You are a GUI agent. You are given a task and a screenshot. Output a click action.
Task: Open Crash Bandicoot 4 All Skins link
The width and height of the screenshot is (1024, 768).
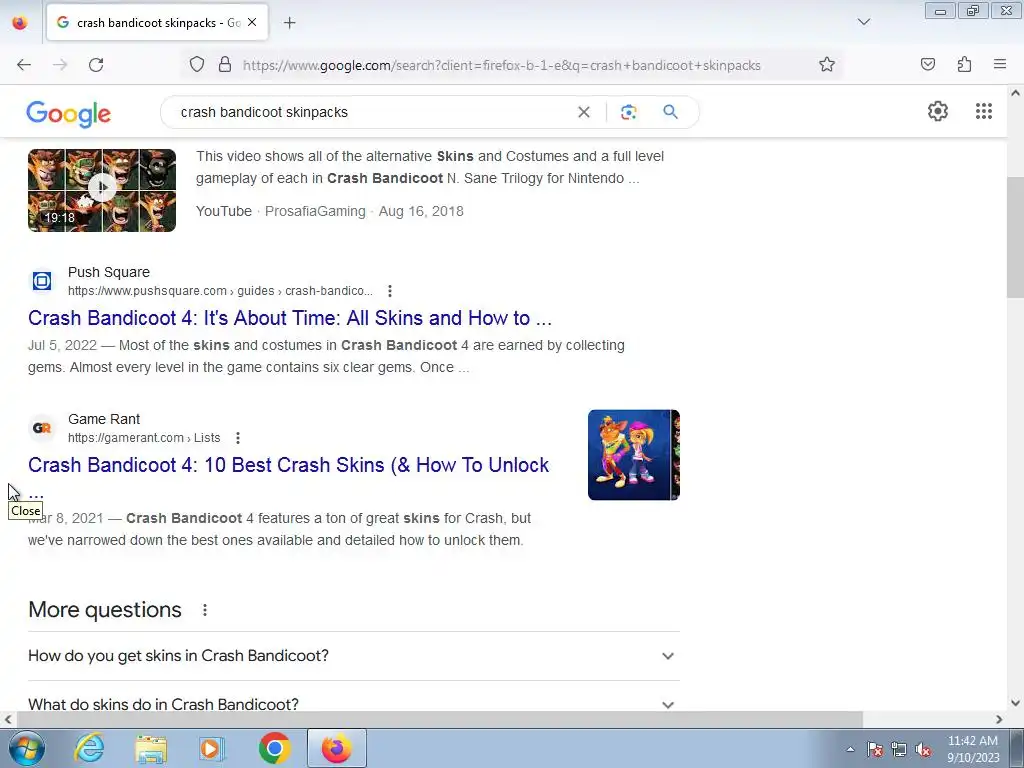[290, 318]
